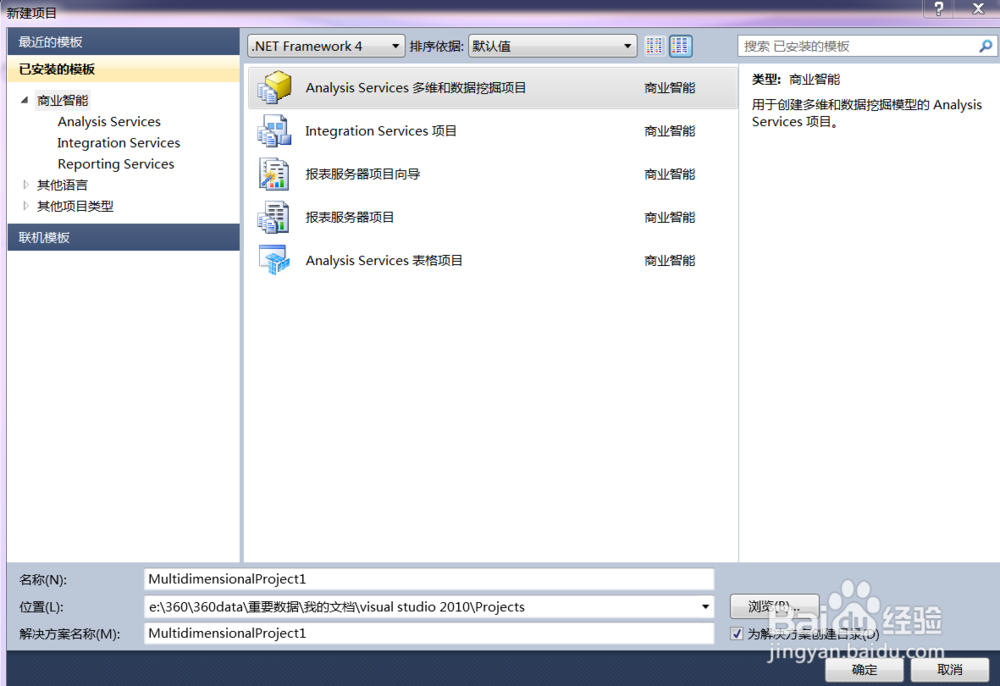1000x686 pixels.
Task: Collapse the 商业智能 tree node
Action: pyautogui.click(x=24, y=100)
